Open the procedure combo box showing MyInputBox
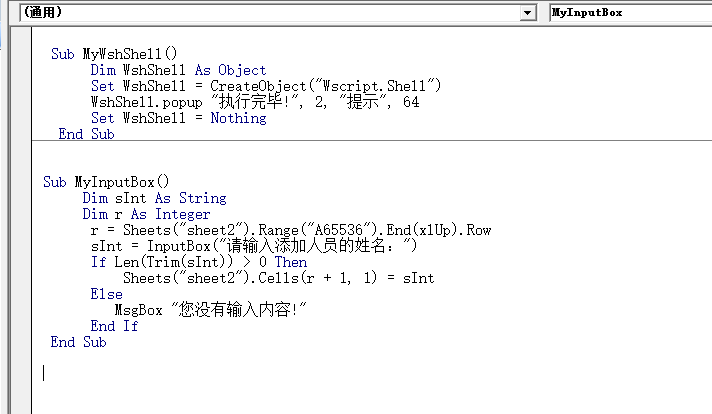This screenshot has height=414, width=712. click(x=630, y=13)
